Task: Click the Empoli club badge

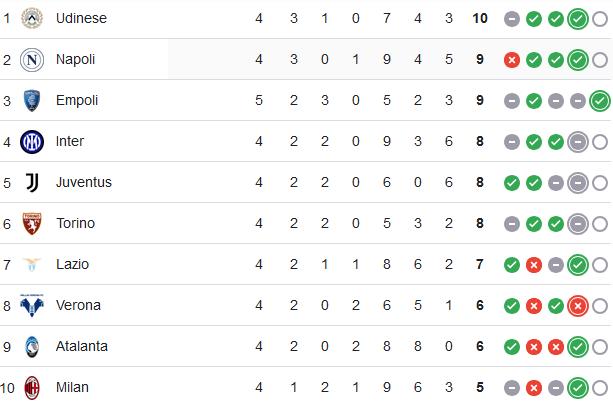Action: (x=32, y=100)
